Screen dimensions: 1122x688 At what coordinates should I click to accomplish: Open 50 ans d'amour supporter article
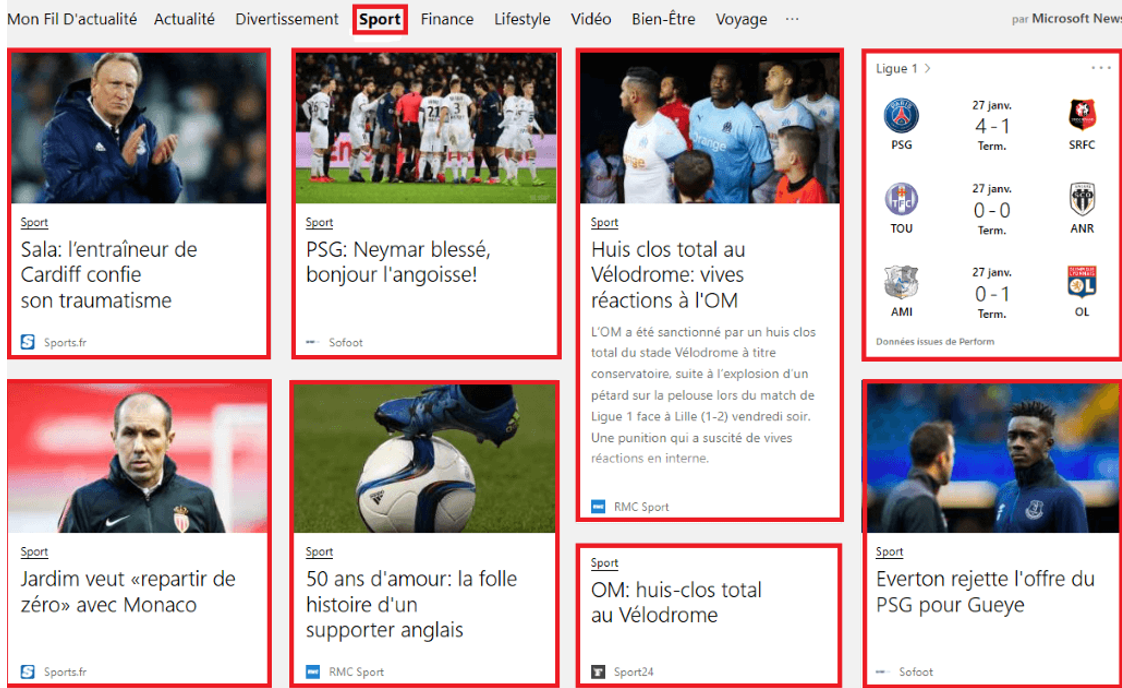tap(411, 604)
